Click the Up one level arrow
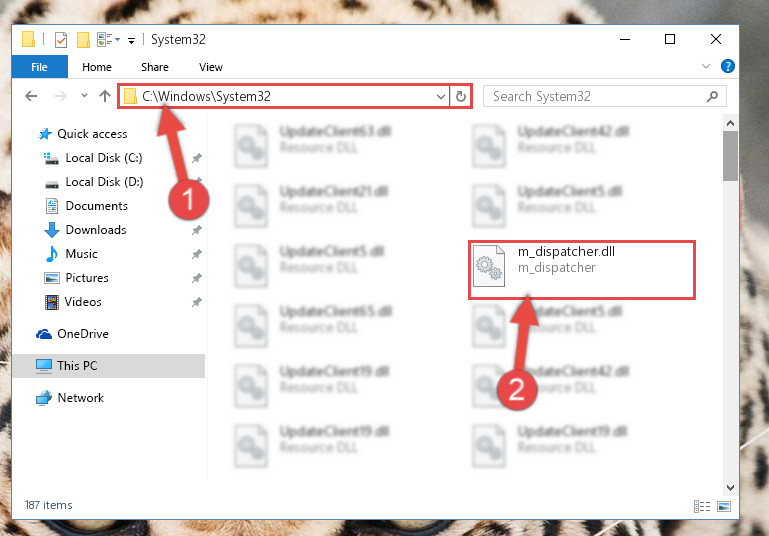This screenshot has width=769, height=536. pyautogui.click(x=104, y=96)
